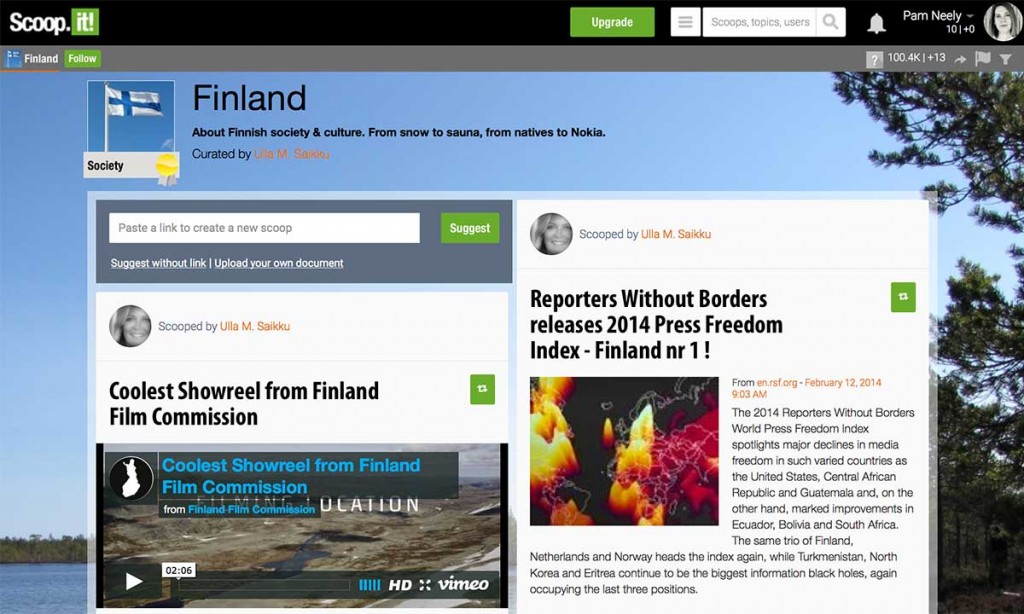Follow the Finland topic
The image size is (1024, 614).
[x=82, y=59]
